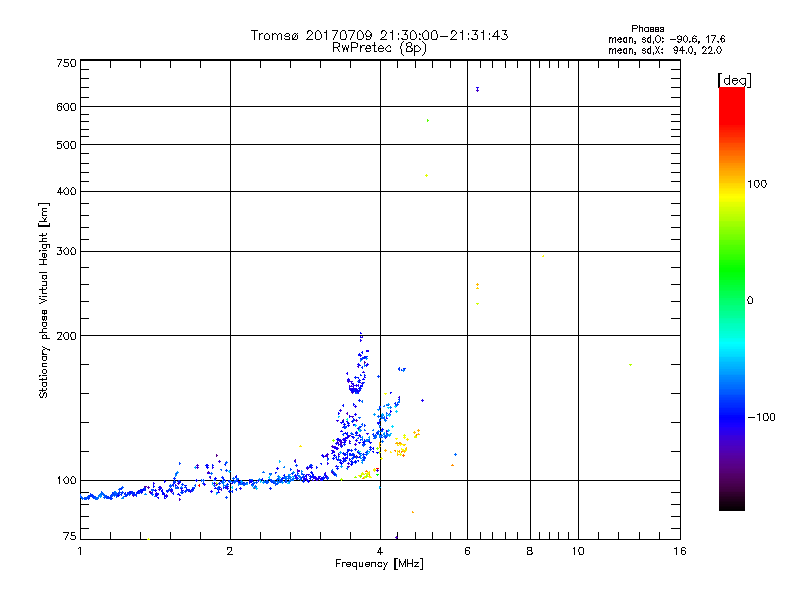This screenshot has width=800, height=600.
Task: Click the x-axis tick label '2'
Action: pyautogui.click(x=230, y=551)
